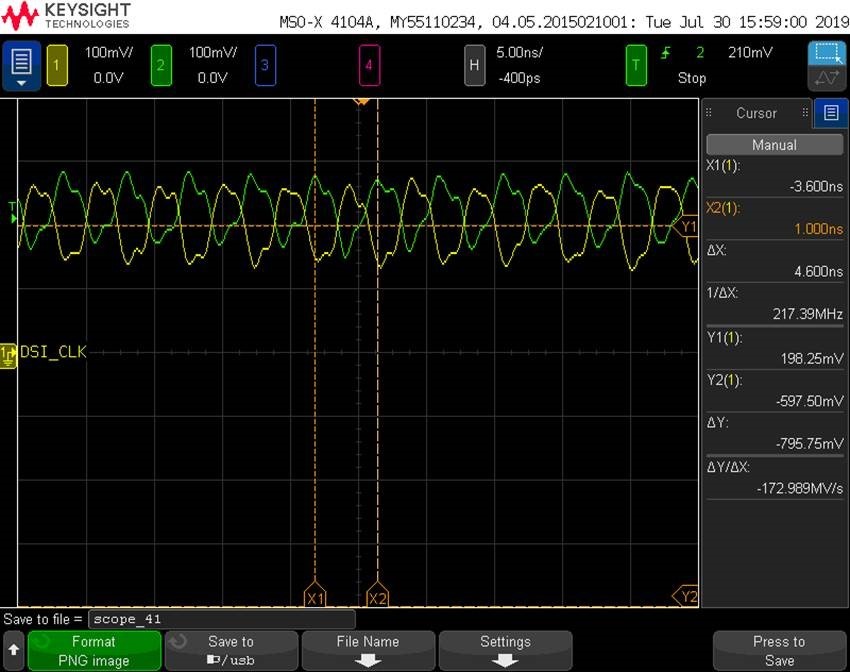Click the X2 cursor marker handle
The image size is (850, 672).
(x=377, y=595)
